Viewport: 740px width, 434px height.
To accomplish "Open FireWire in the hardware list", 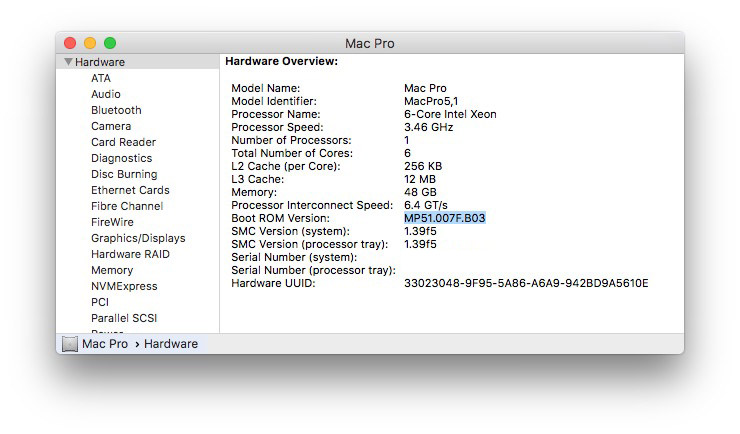I will click(x=112, y=222).
